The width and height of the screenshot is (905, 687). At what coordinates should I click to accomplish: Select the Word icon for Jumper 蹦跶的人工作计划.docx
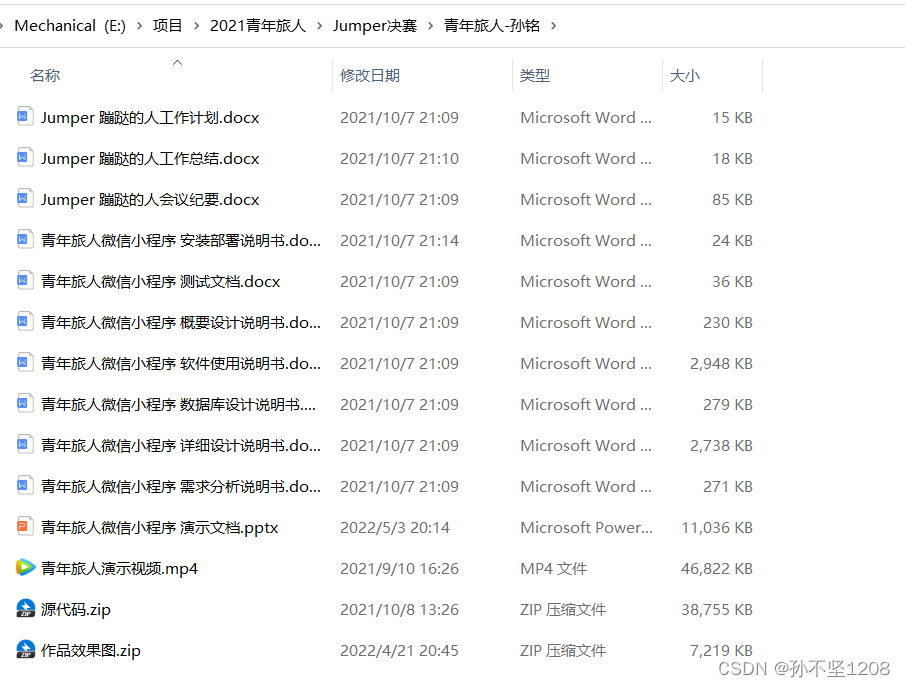pos(24,116)
